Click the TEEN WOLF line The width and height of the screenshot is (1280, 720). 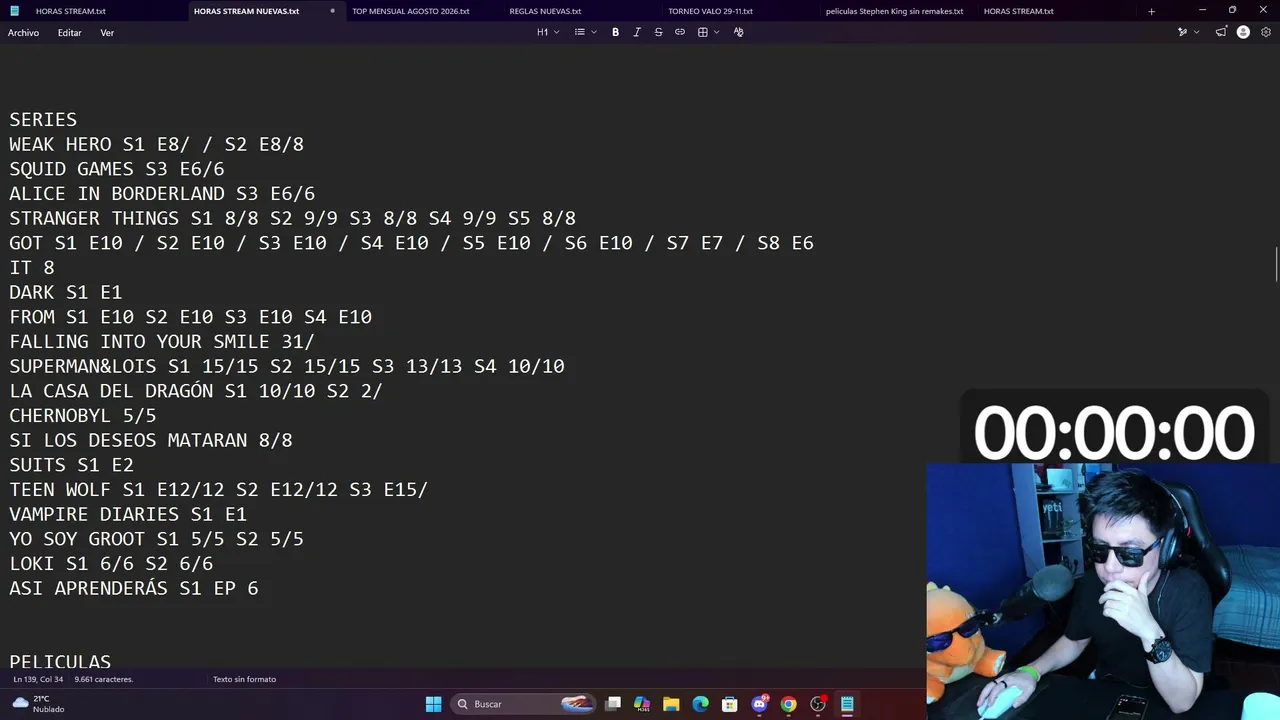pos(218,490)
